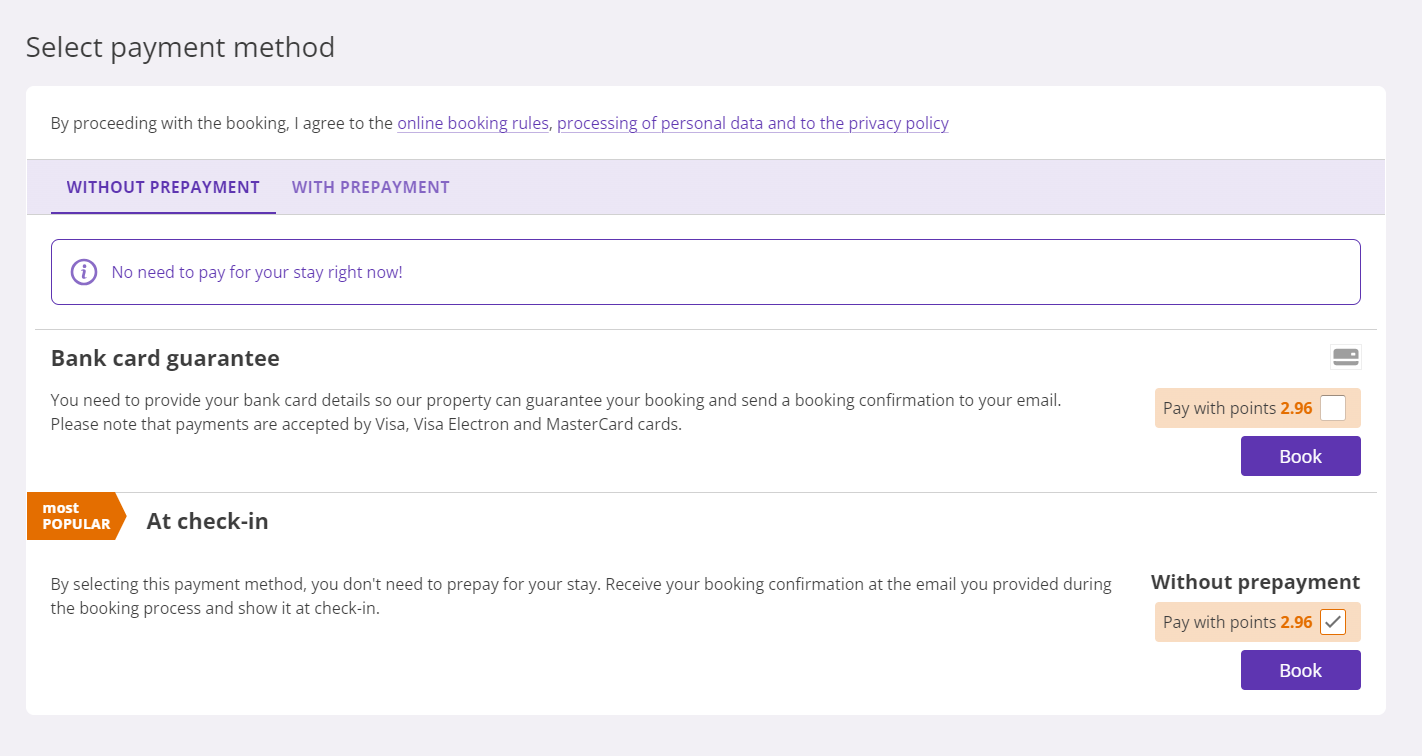Switch to the WITH PREPAYMENT tab
The image size is (1422, 756).
point(371,187)
